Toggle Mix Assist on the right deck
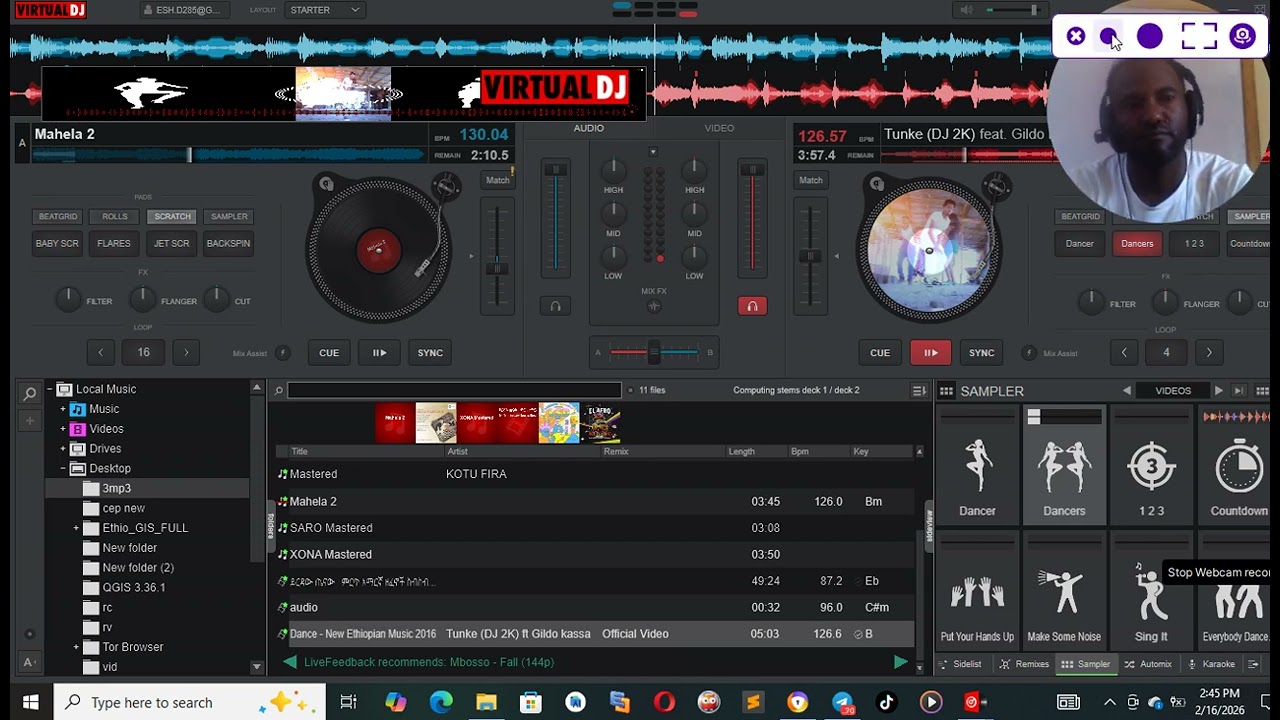Image resolution: width=1280 pixels, height=720 pixels. click(1028, 352)
